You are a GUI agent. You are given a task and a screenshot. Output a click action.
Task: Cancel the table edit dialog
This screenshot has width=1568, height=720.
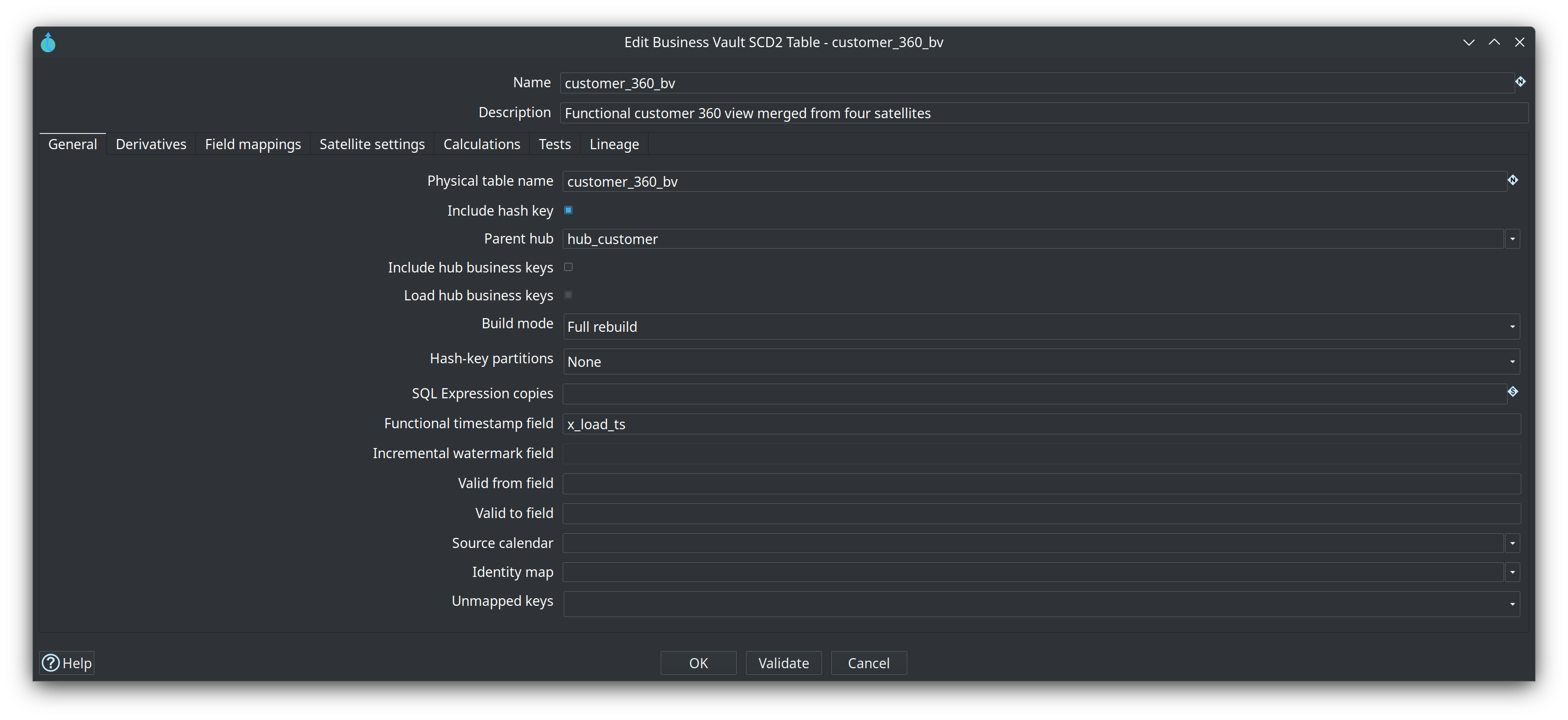coord(869,663)
